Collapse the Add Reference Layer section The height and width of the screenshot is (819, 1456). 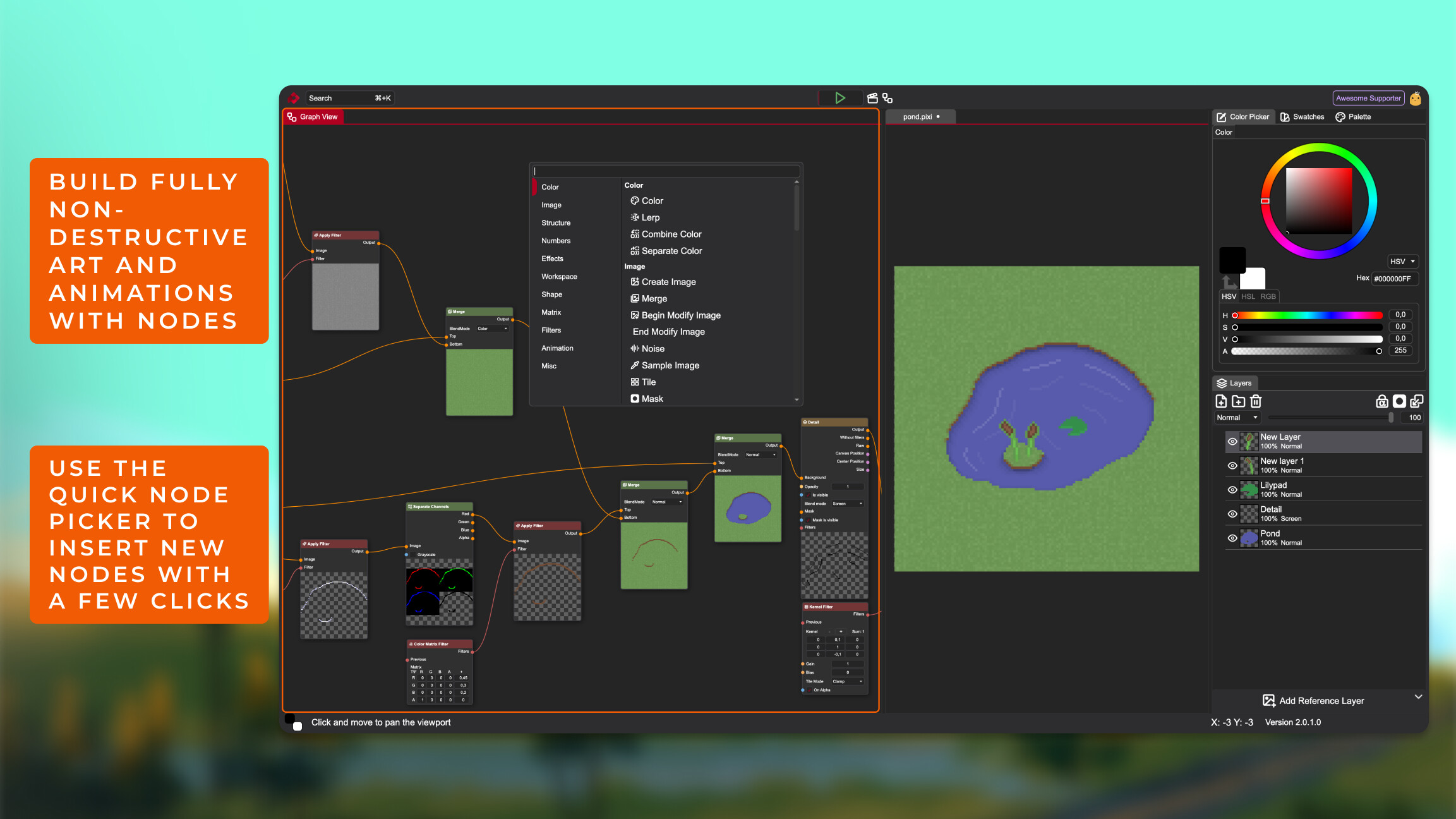(x=1419, y=697)
